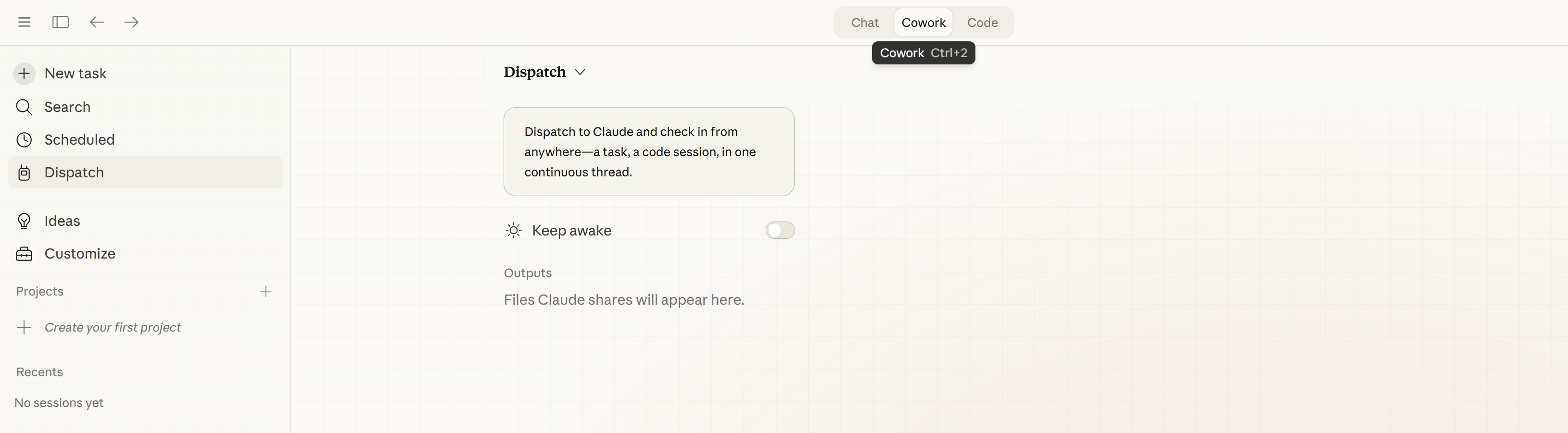Expand the Dispatch title dropdown

click(580, 73)
